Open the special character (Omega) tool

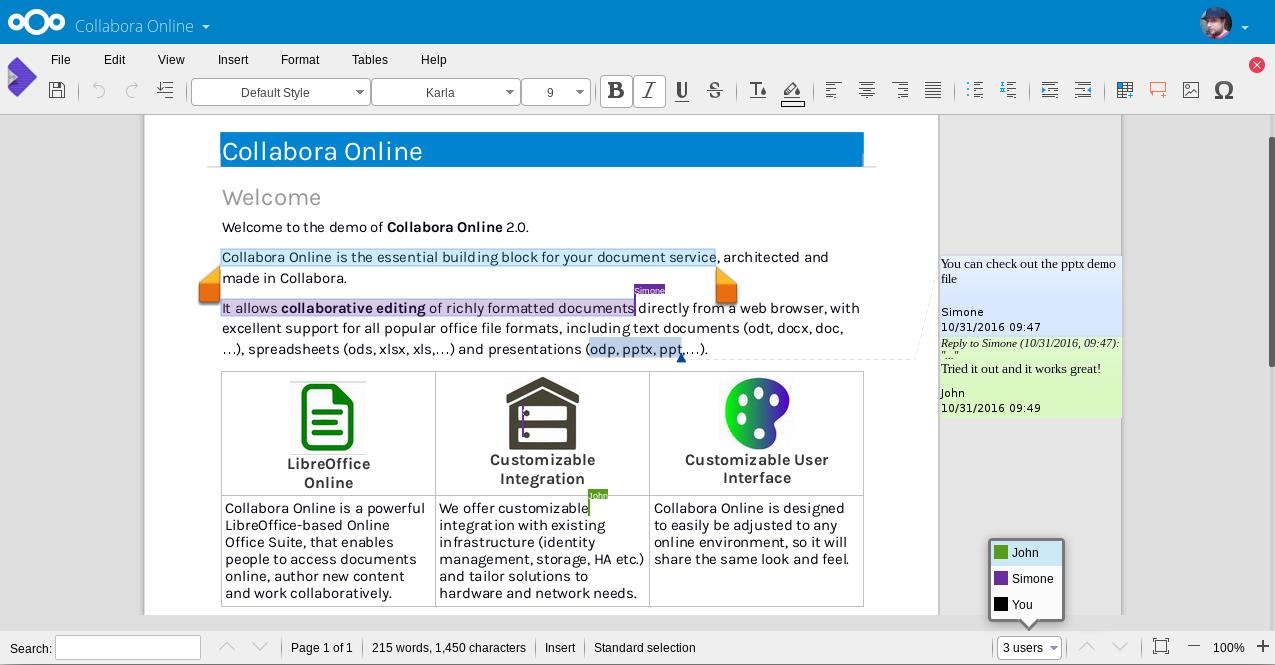tap(1223, 91)
